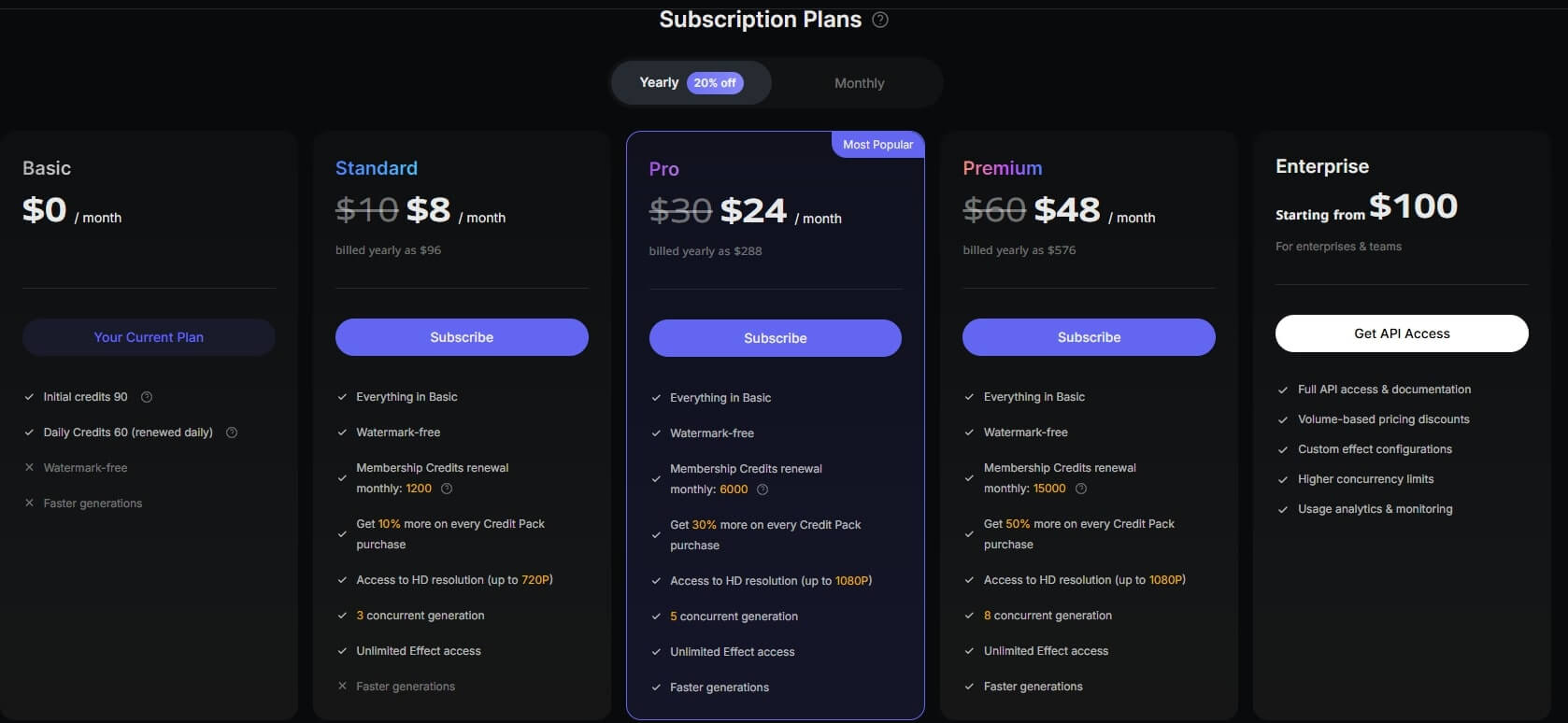
Task: Click the Premium plan title
Action: 1002,168
